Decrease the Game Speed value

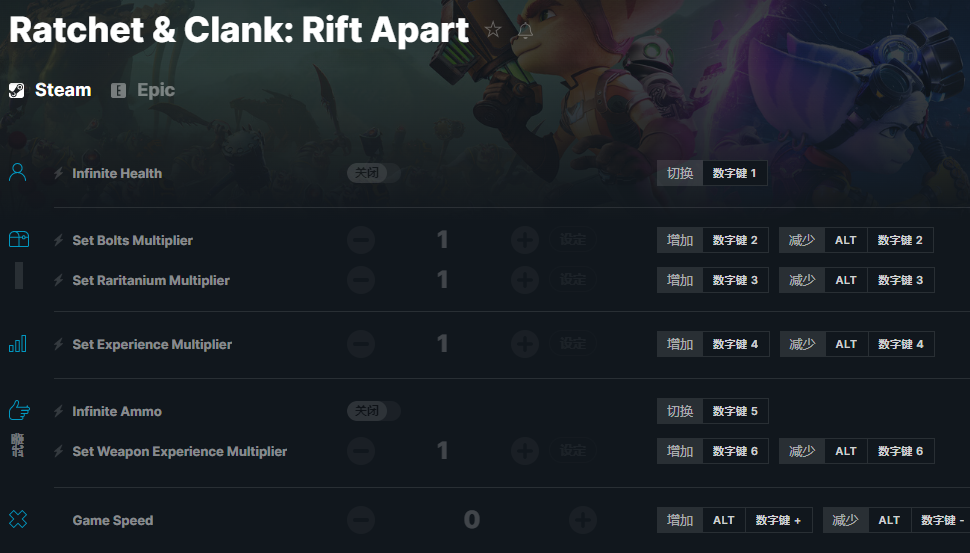pos(361,520)
